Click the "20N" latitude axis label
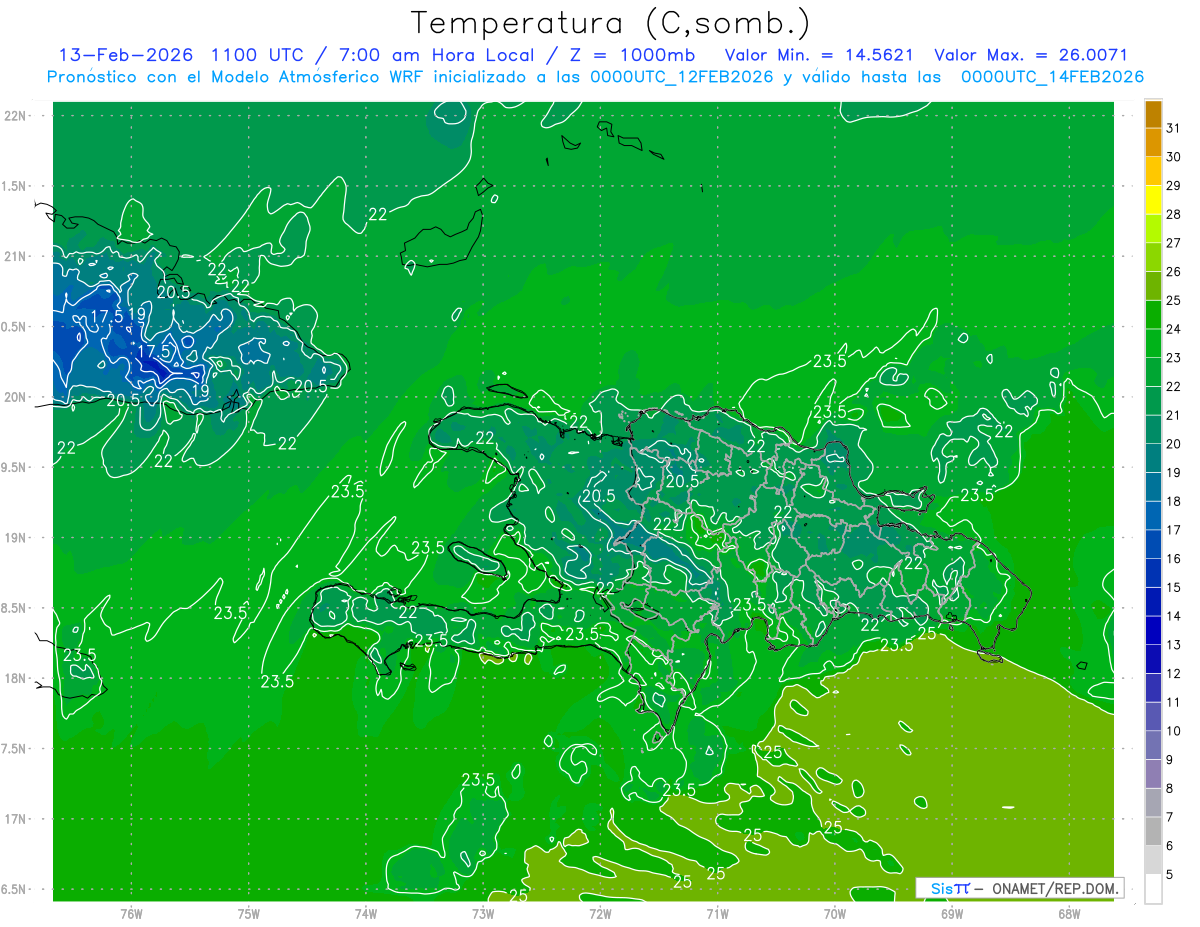The width and height of the screenshot is (1200, 927). 15,397
